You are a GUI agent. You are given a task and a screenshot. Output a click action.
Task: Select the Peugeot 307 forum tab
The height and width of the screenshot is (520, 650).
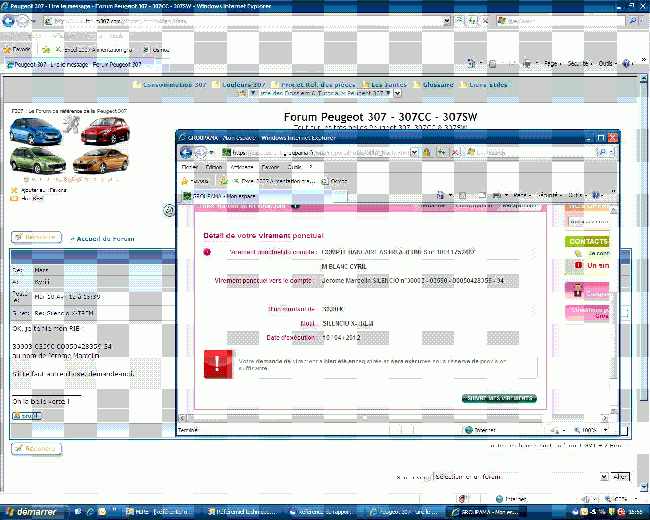pyautogui.click(x=78, y=65)
